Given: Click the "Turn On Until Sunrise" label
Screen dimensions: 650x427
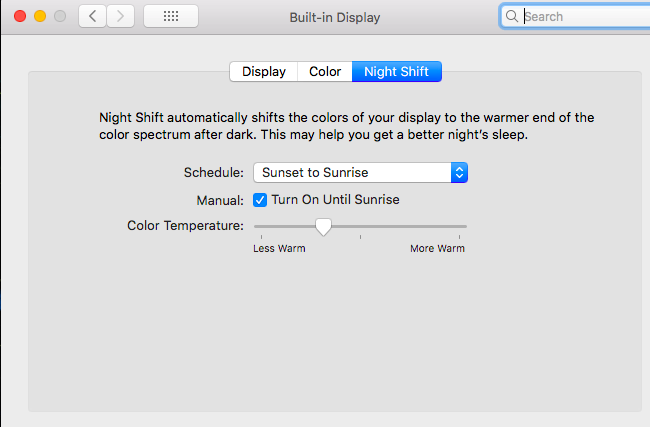Looking at the screenshot, I should (335, 200).
